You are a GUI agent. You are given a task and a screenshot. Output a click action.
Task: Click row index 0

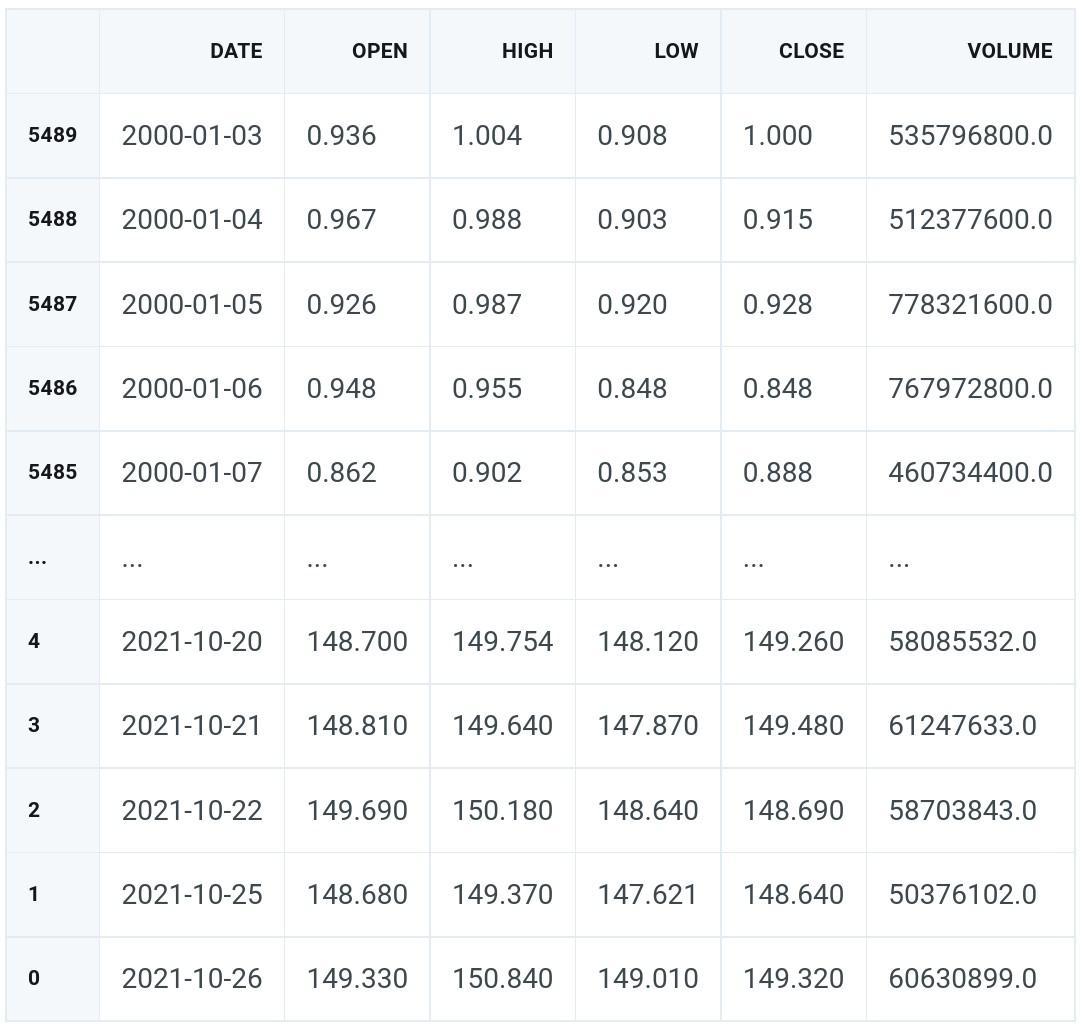click(x=34, y=978)
